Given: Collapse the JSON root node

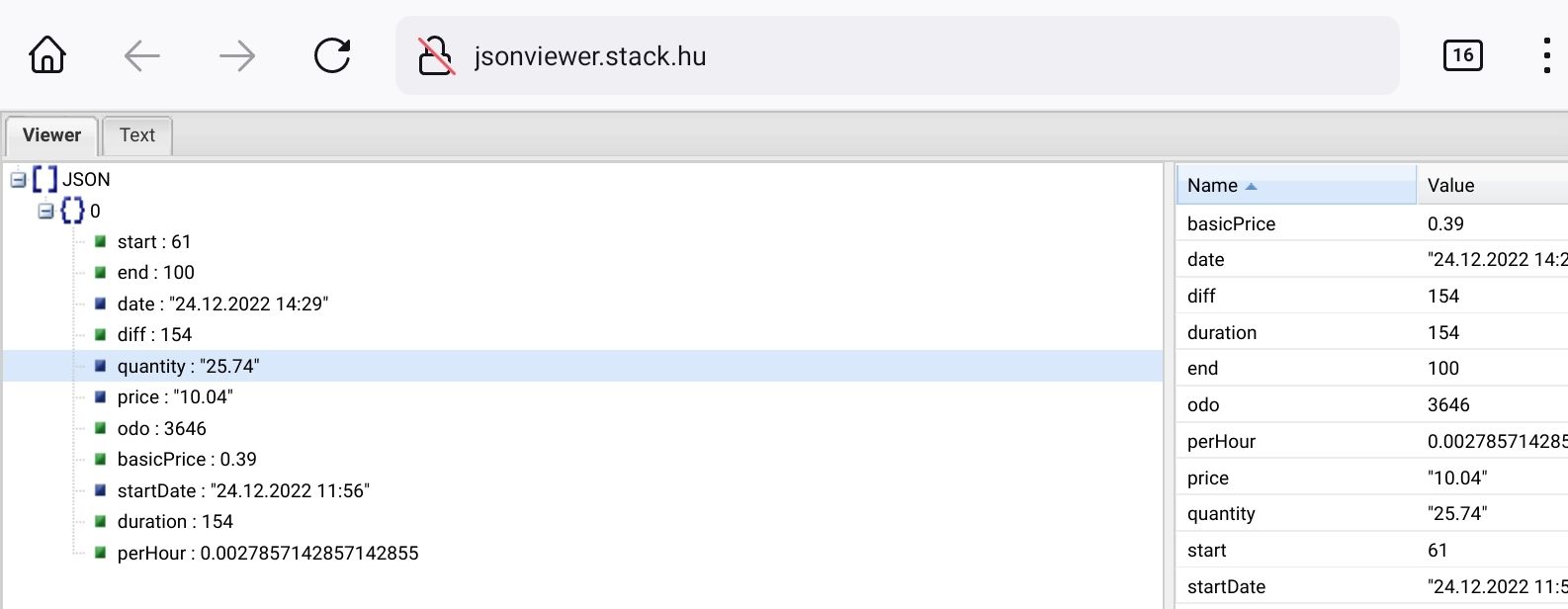Looking at the screenshot, I should point(18,180).
